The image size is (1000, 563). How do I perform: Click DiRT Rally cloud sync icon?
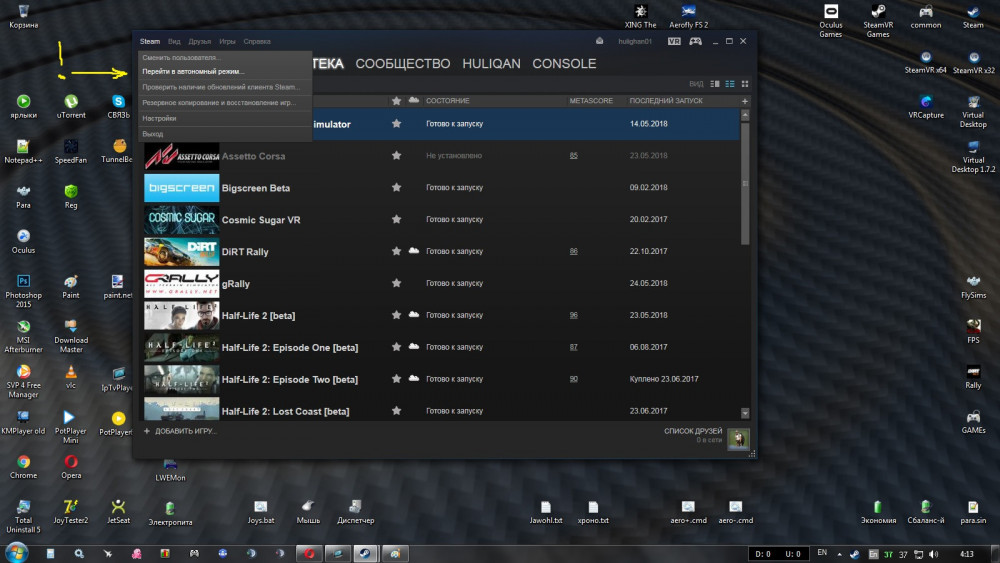click(x=414, y=251)
